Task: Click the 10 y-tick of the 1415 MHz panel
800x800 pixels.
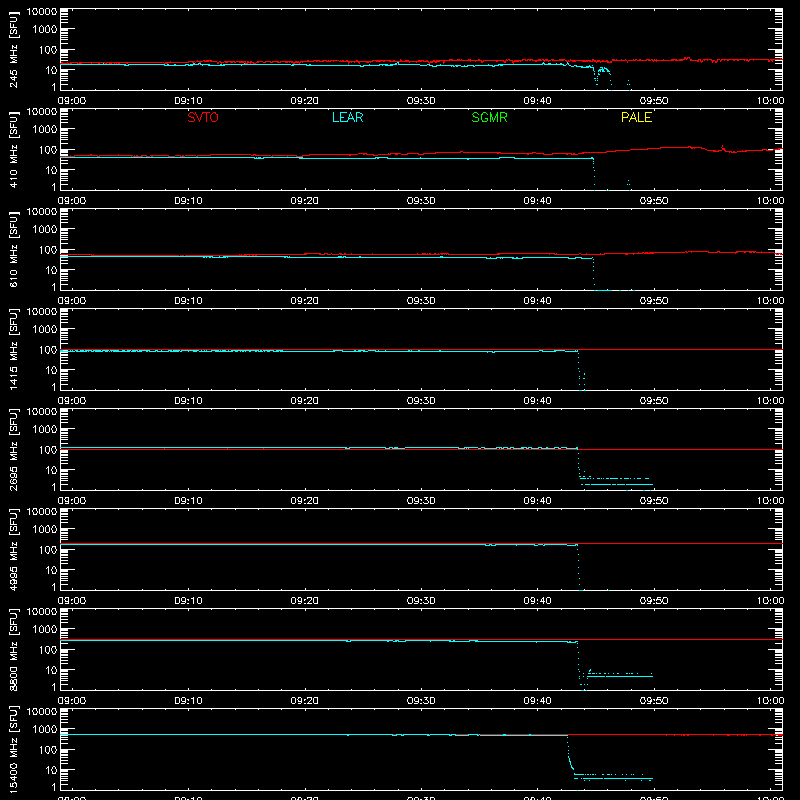Action: click(x=51, y=370)
